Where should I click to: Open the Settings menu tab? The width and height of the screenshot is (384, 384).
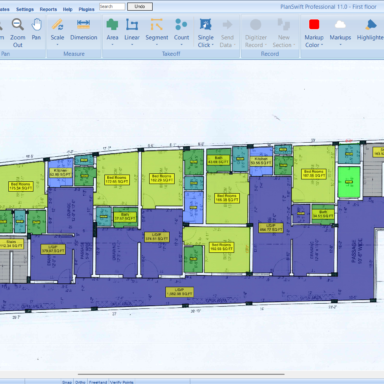point(25,9)
